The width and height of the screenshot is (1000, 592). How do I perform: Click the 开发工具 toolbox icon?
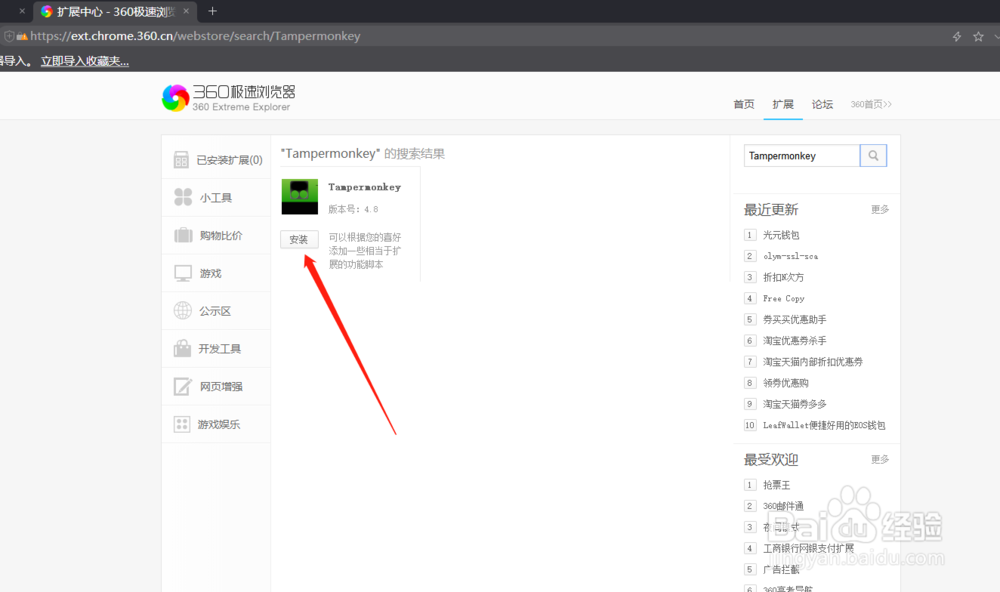point(182,348)
